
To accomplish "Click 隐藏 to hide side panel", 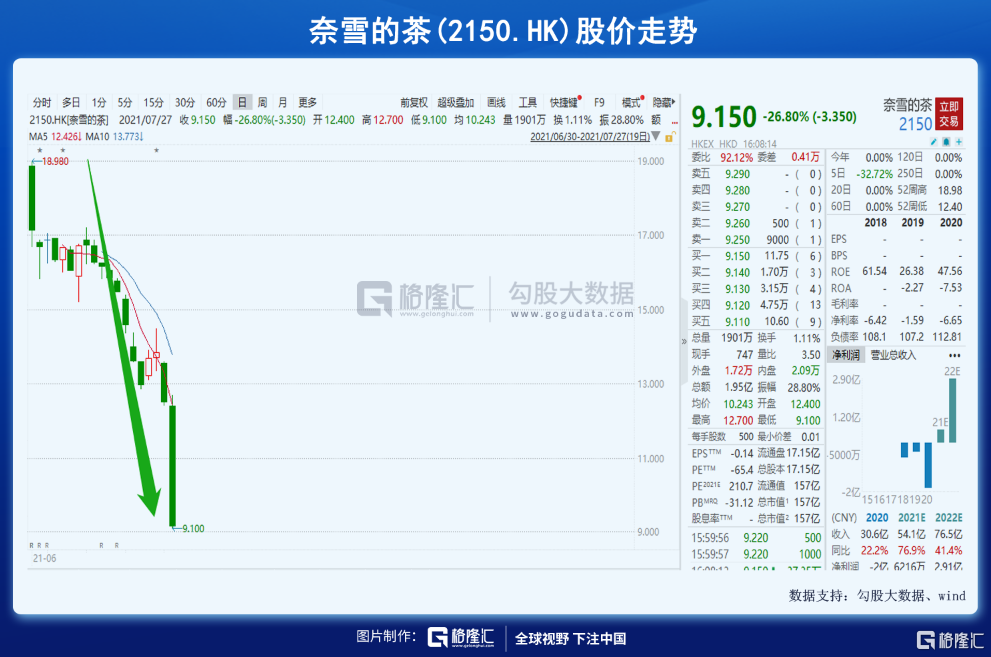I will (x=664, y=102).
